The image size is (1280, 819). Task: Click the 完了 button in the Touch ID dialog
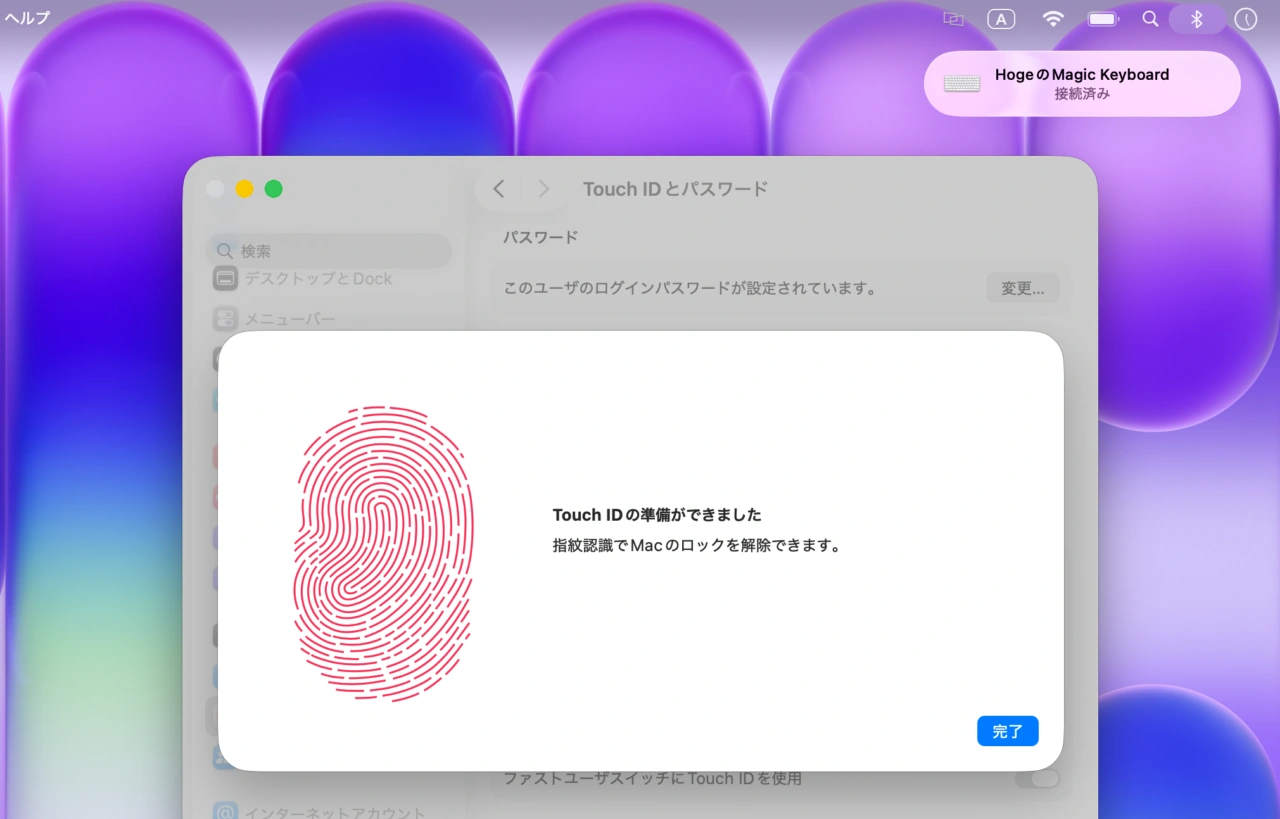pos(1007,731)
